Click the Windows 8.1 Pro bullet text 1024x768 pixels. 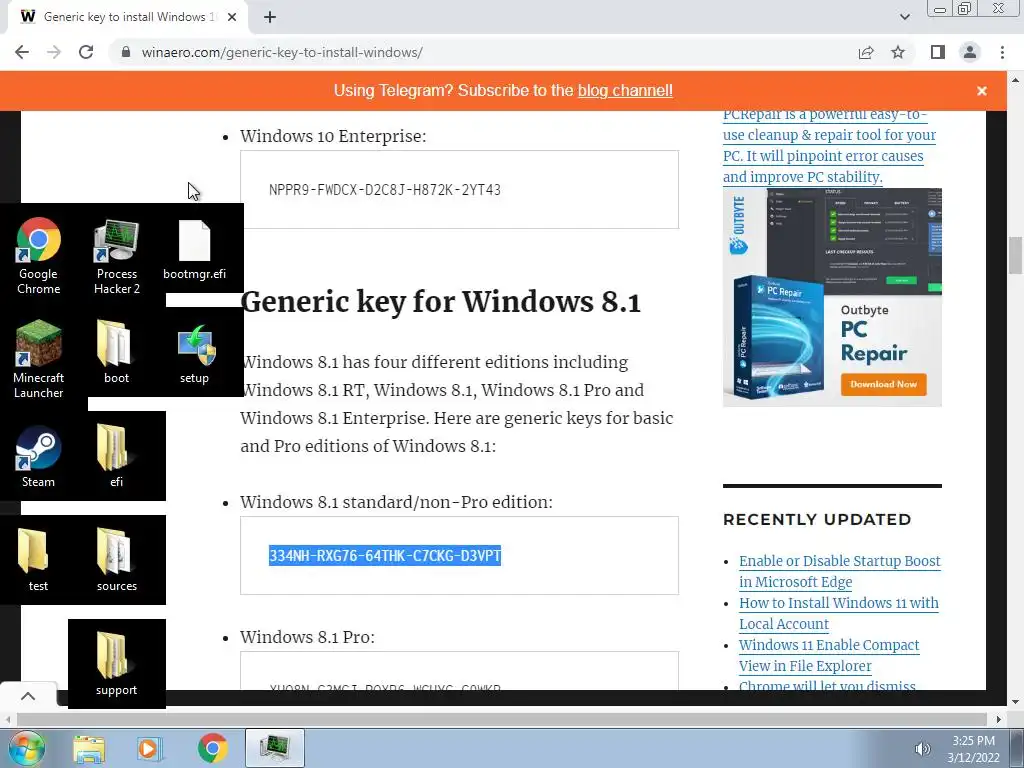[307, 637]
